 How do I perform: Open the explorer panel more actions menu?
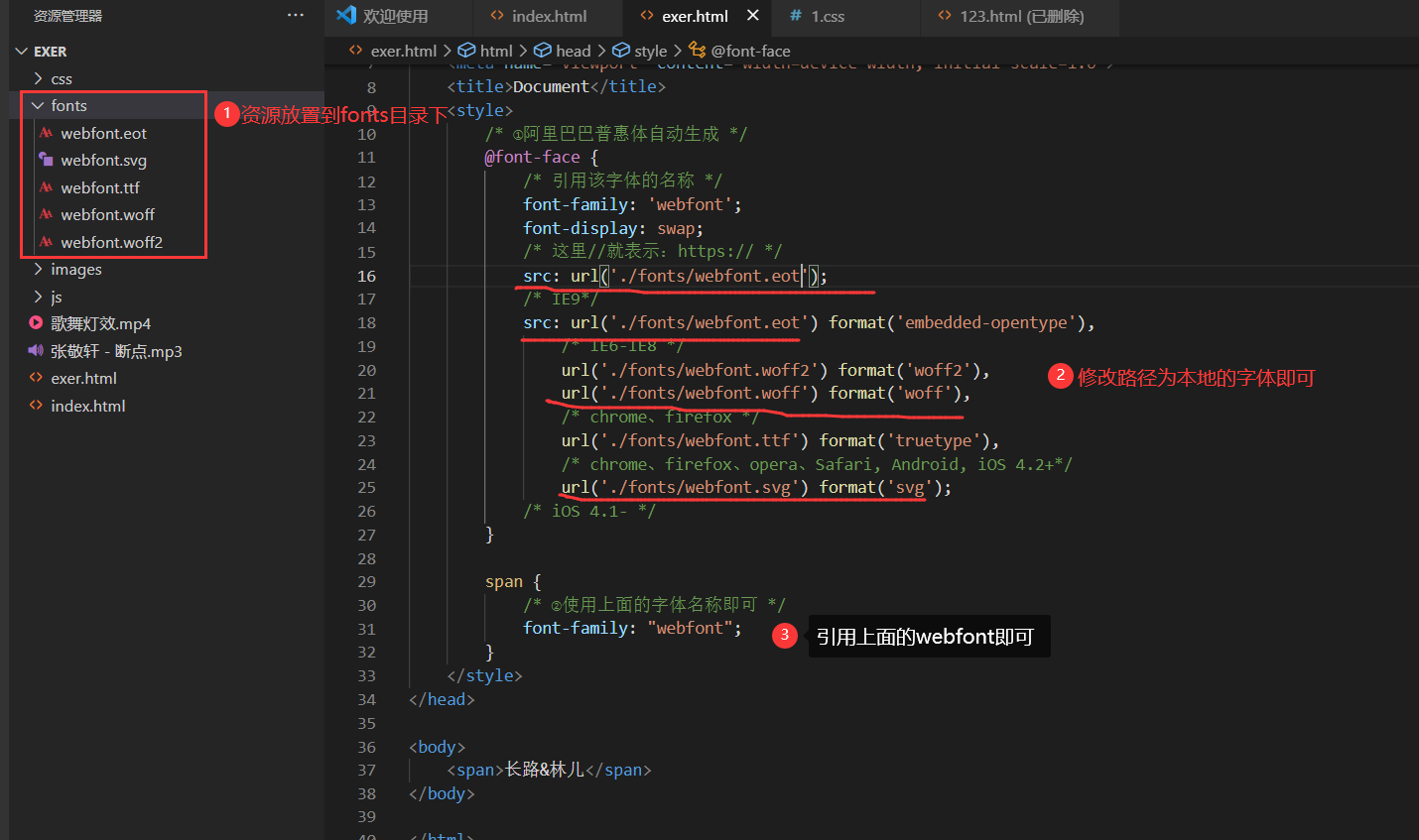[296, 15]
